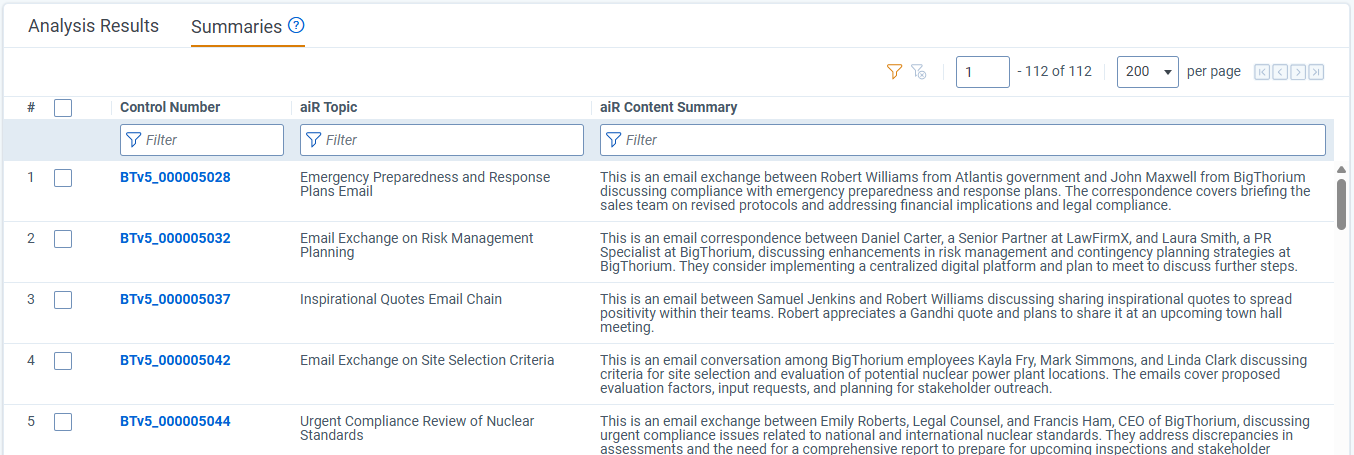
Task: Open document BTv5_000005032 link
Action: [175, 239]
